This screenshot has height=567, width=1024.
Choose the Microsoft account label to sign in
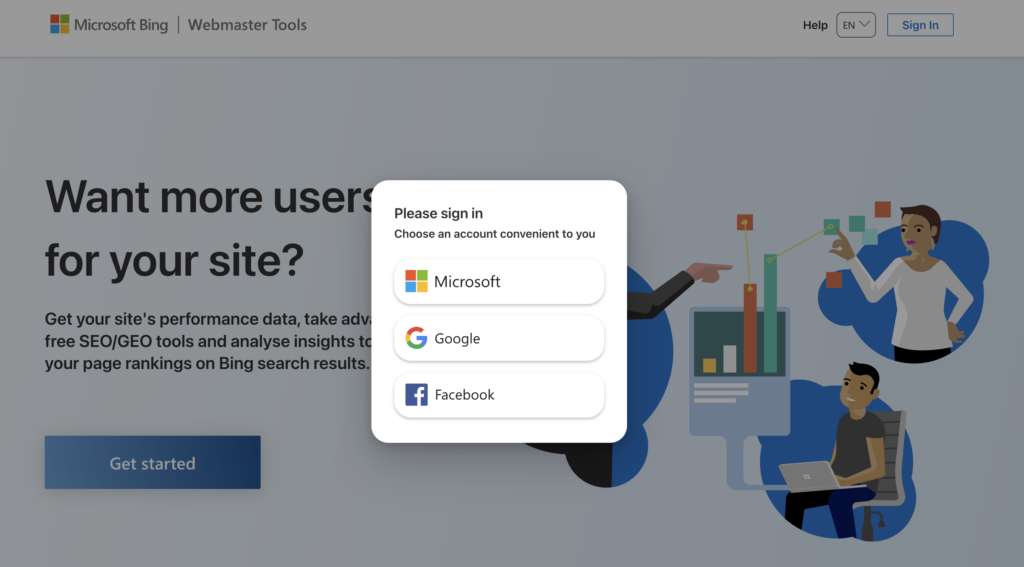pos(467,282)
